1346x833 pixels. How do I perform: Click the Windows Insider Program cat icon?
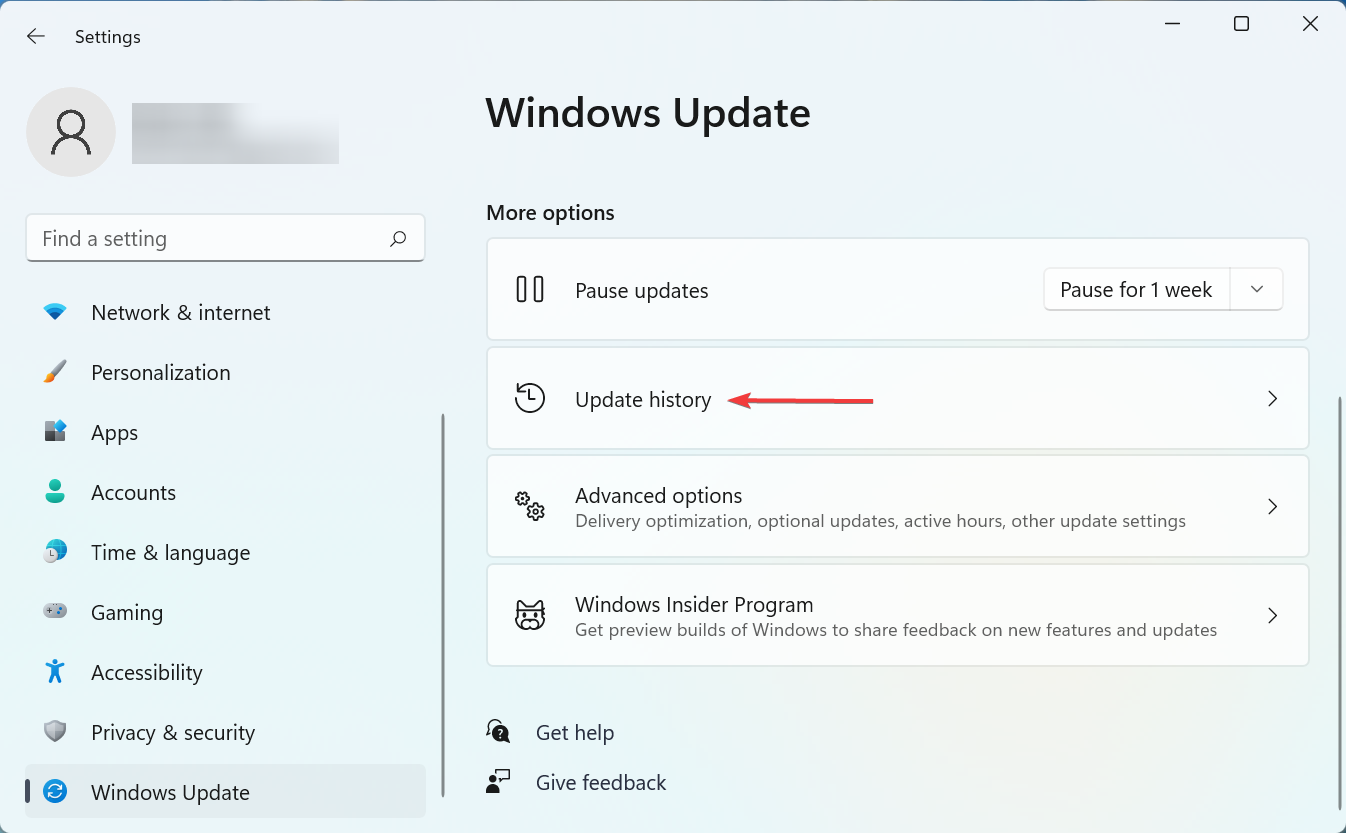(530, 615)
